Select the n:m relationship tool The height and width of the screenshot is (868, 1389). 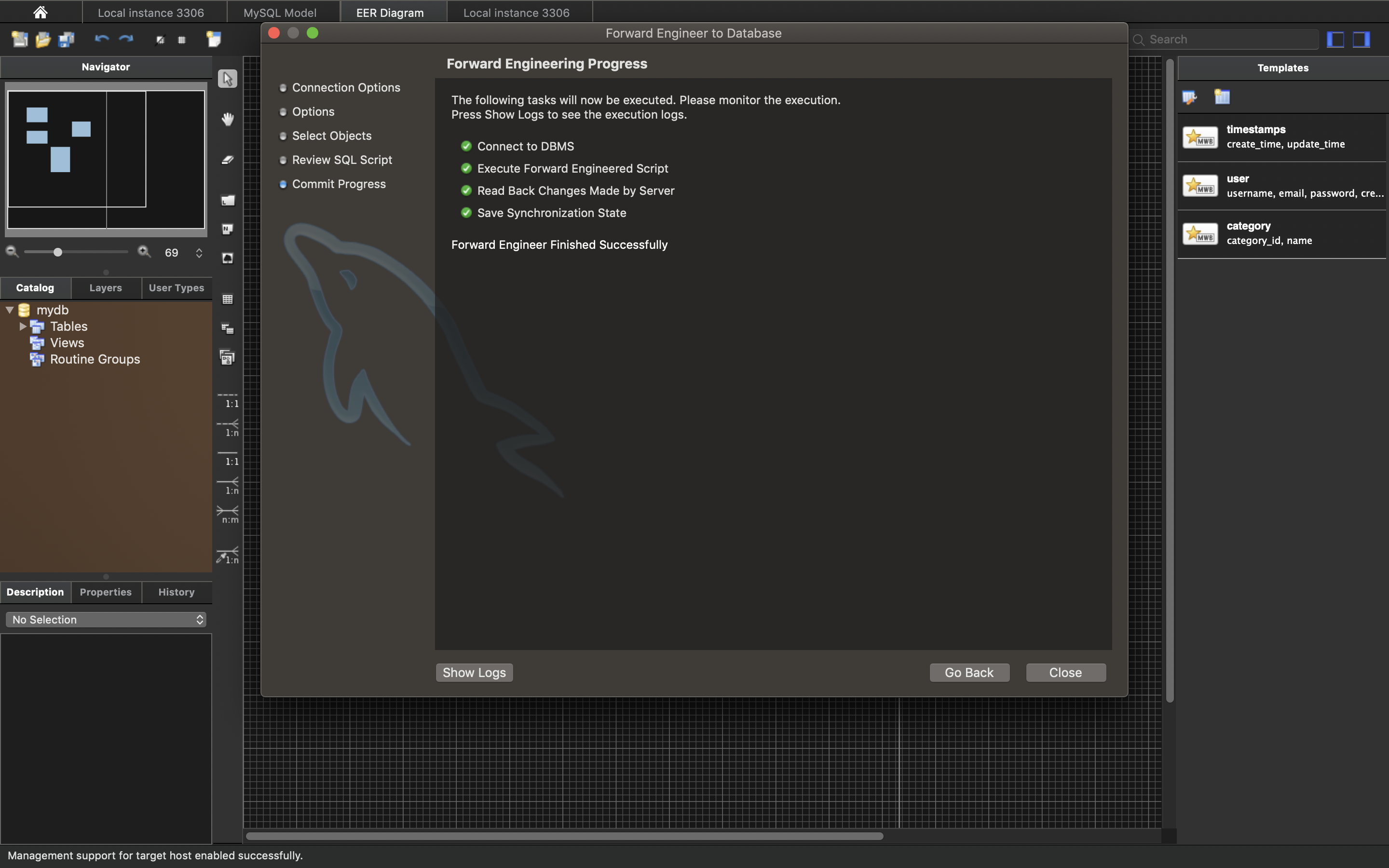pos(228,515)
